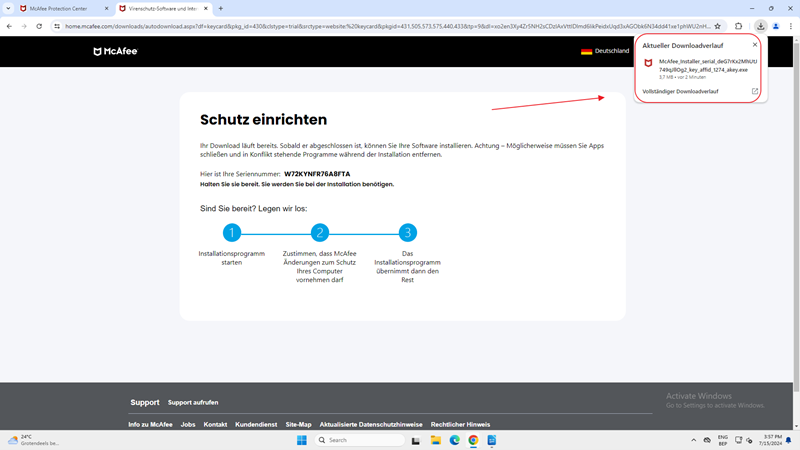
Task: Open the tab search dropdown arrow
Action: [8, 9]
